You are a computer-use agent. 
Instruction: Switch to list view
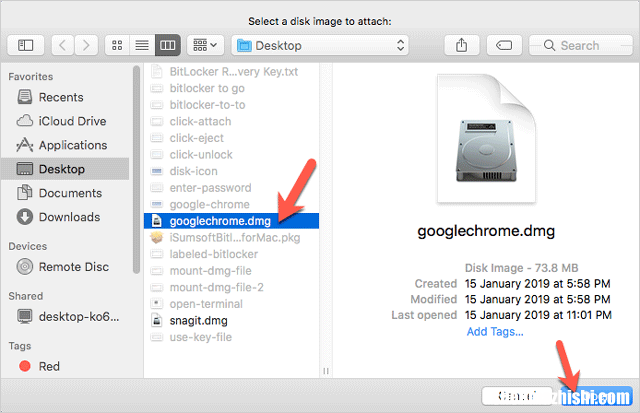click(x=142, y=45)
